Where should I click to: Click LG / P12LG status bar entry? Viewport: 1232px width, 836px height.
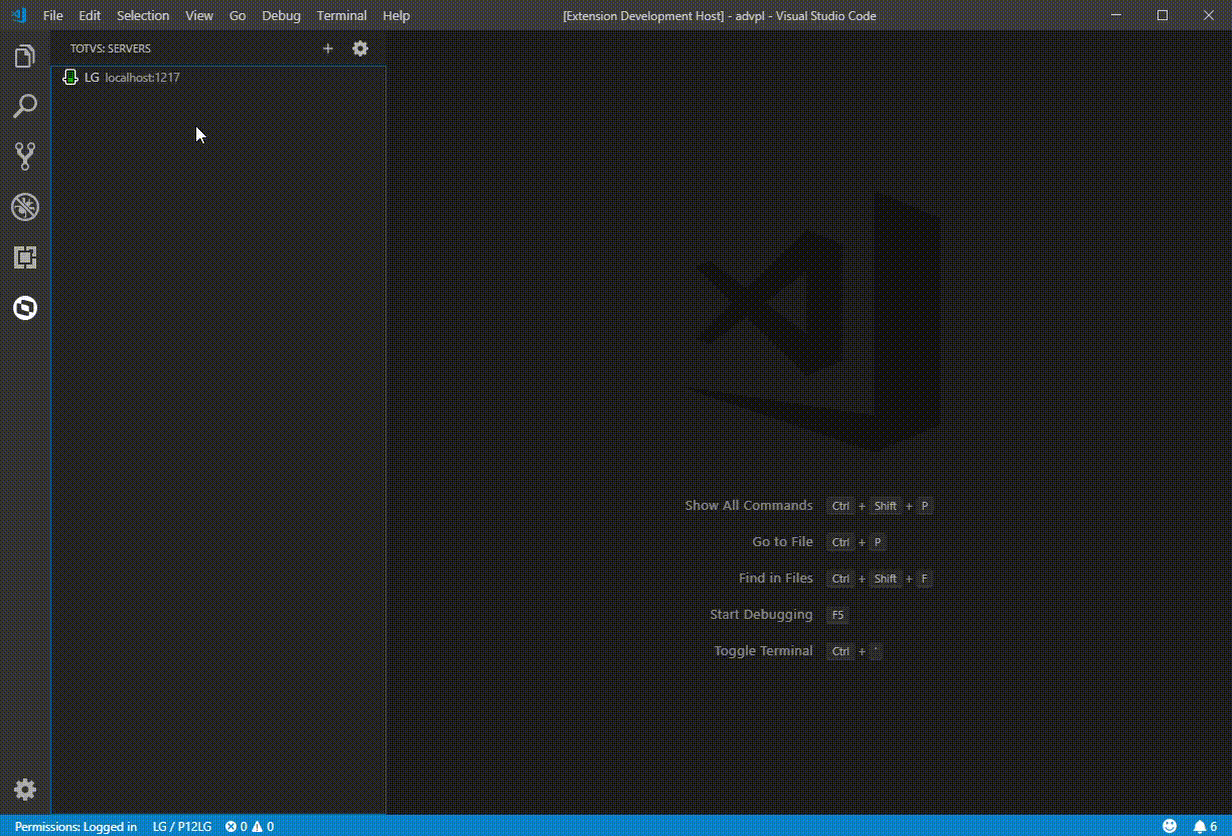click(182, 826)
